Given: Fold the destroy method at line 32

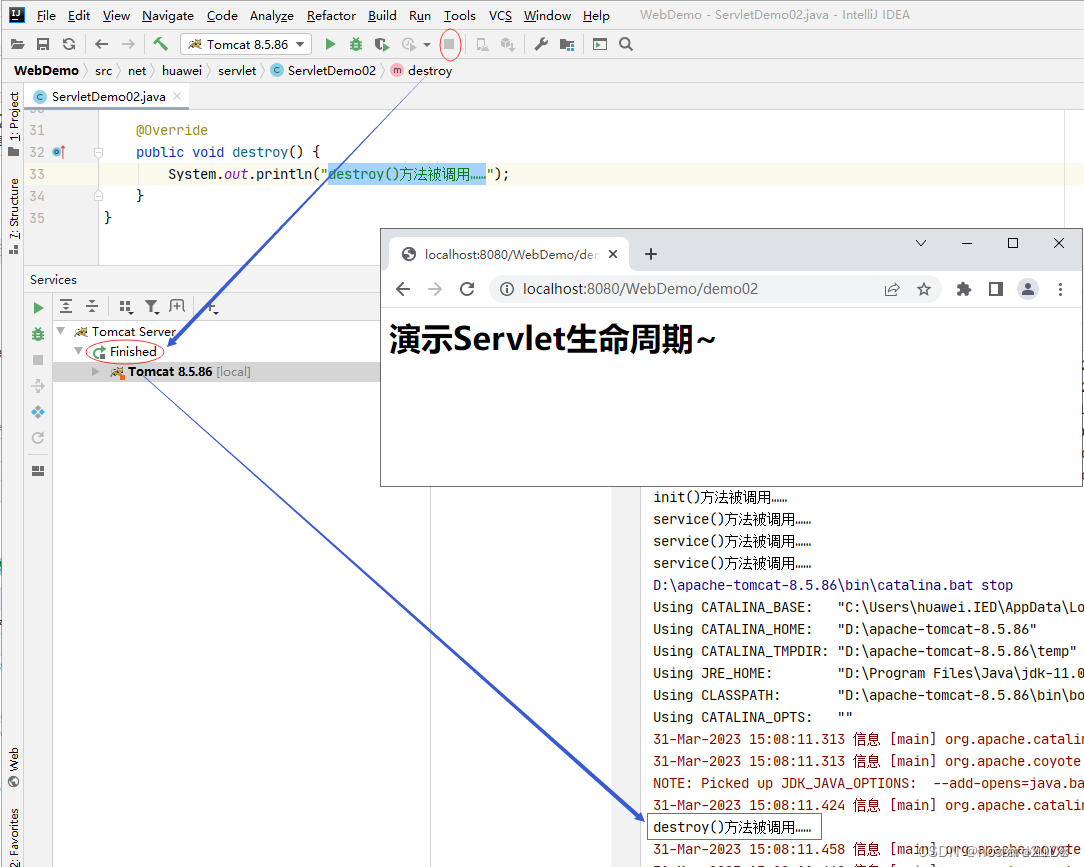Looking at the screenshot, I should click(98, 152).
